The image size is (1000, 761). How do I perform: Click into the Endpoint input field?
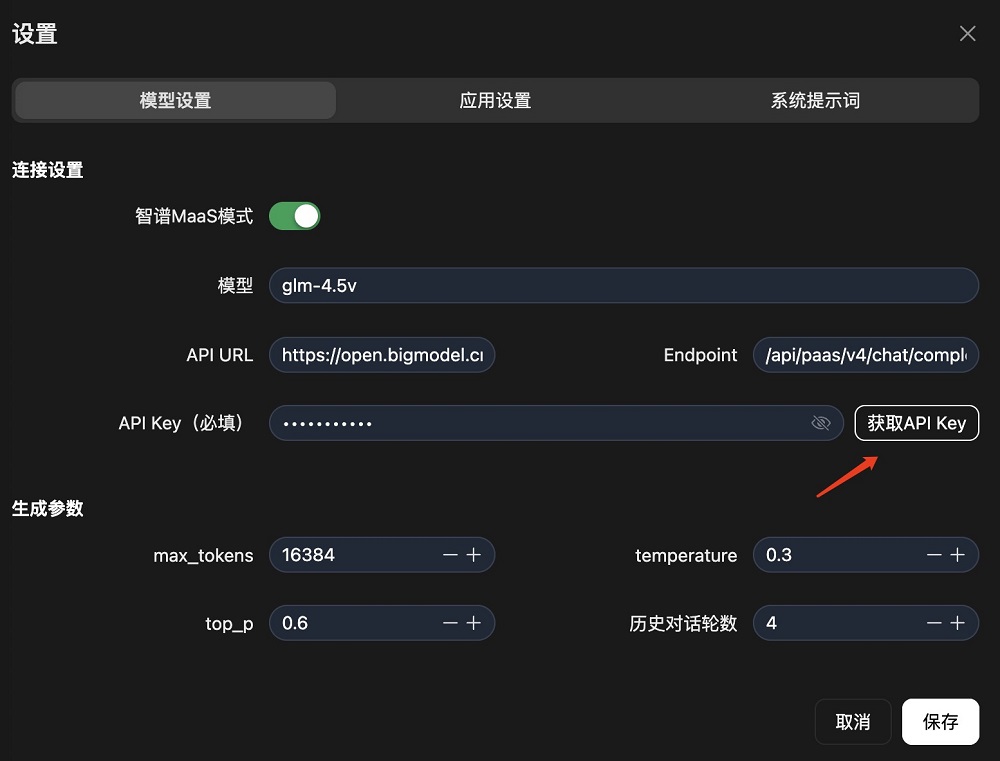pos(865,355)
